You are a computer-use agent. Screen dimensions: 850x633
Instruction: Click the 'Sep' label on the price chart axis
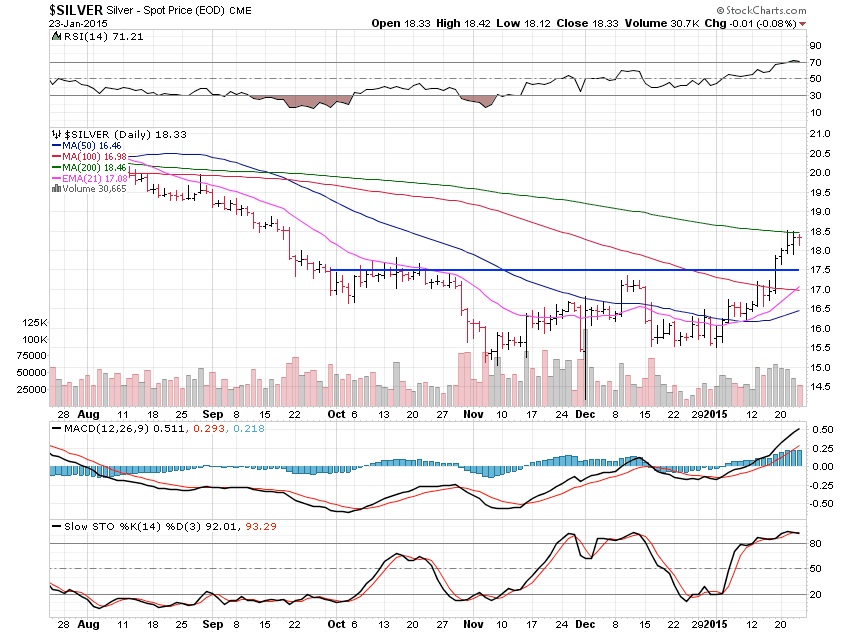pos(212,414)
